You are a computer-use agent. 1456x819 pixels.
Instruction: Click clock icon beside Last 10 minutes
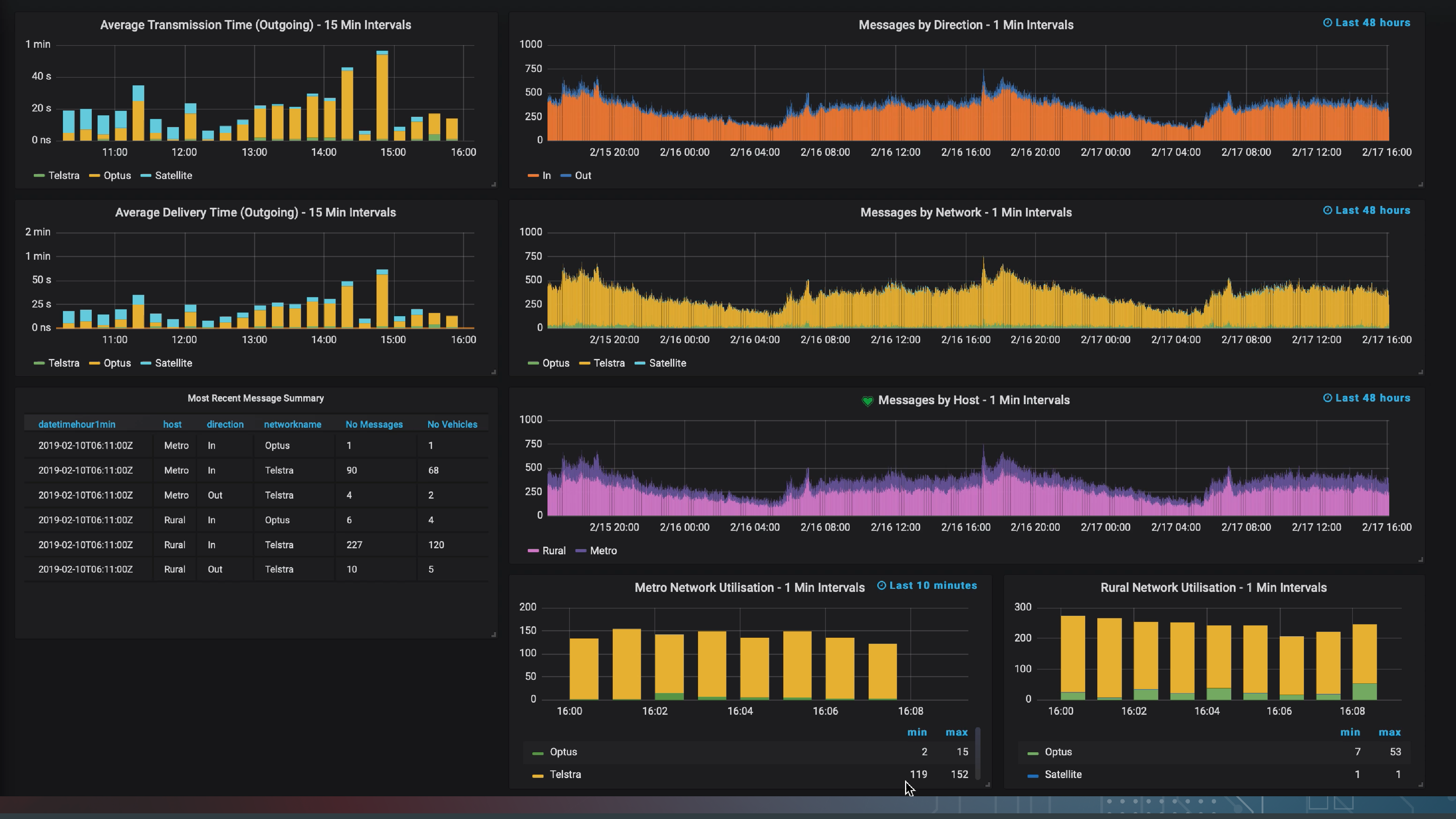(x=881, y=585)
